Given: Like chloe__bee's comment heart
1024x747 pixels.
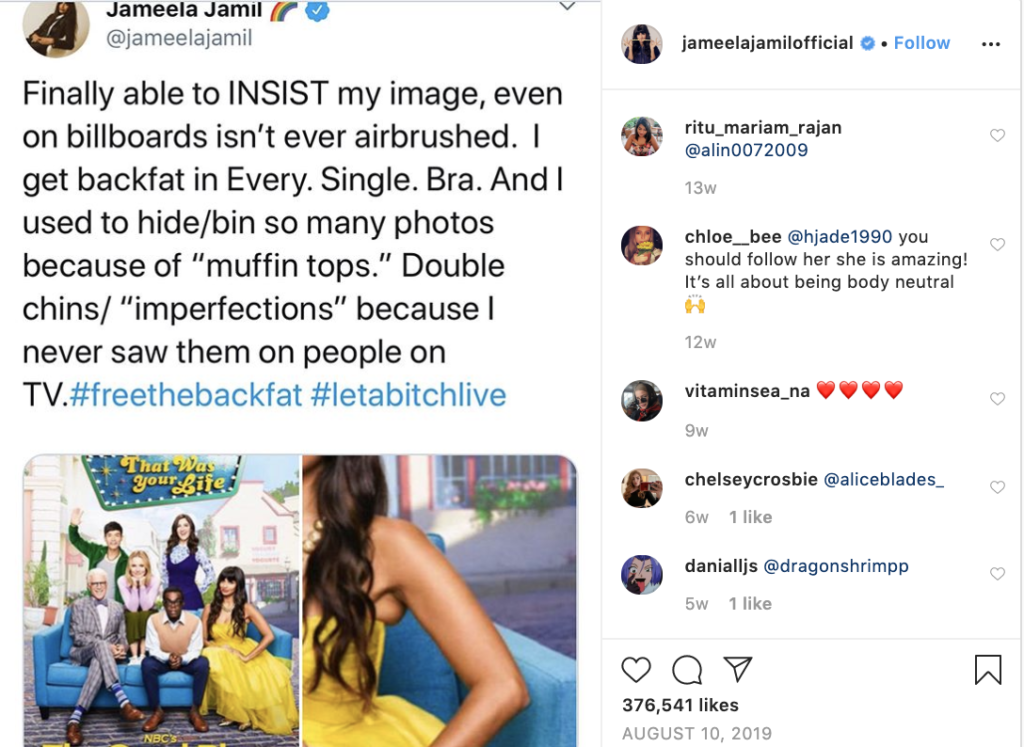Looking at the screenshot, I should 997,244.
